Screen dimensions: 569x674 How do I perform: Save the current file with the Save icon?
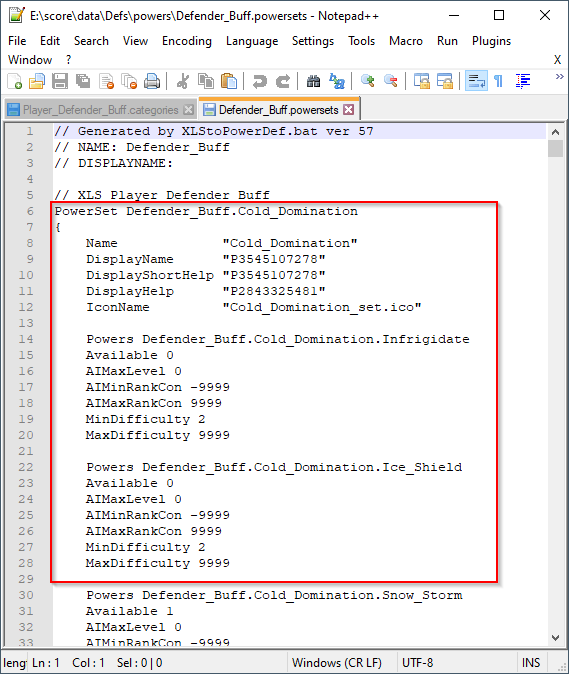click(60, 81)
